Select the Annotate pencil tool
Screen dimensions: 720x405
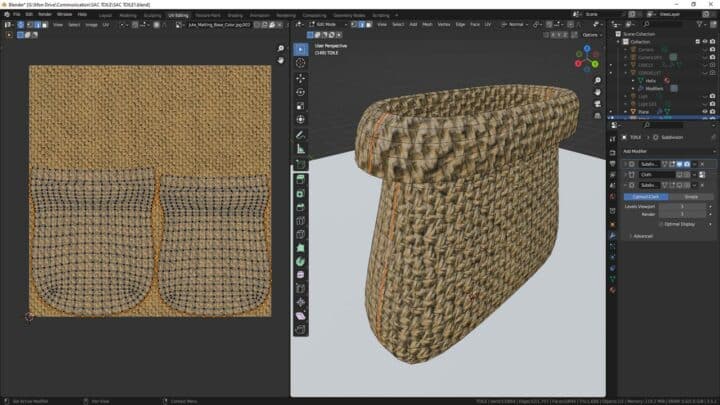coord(300,135)
